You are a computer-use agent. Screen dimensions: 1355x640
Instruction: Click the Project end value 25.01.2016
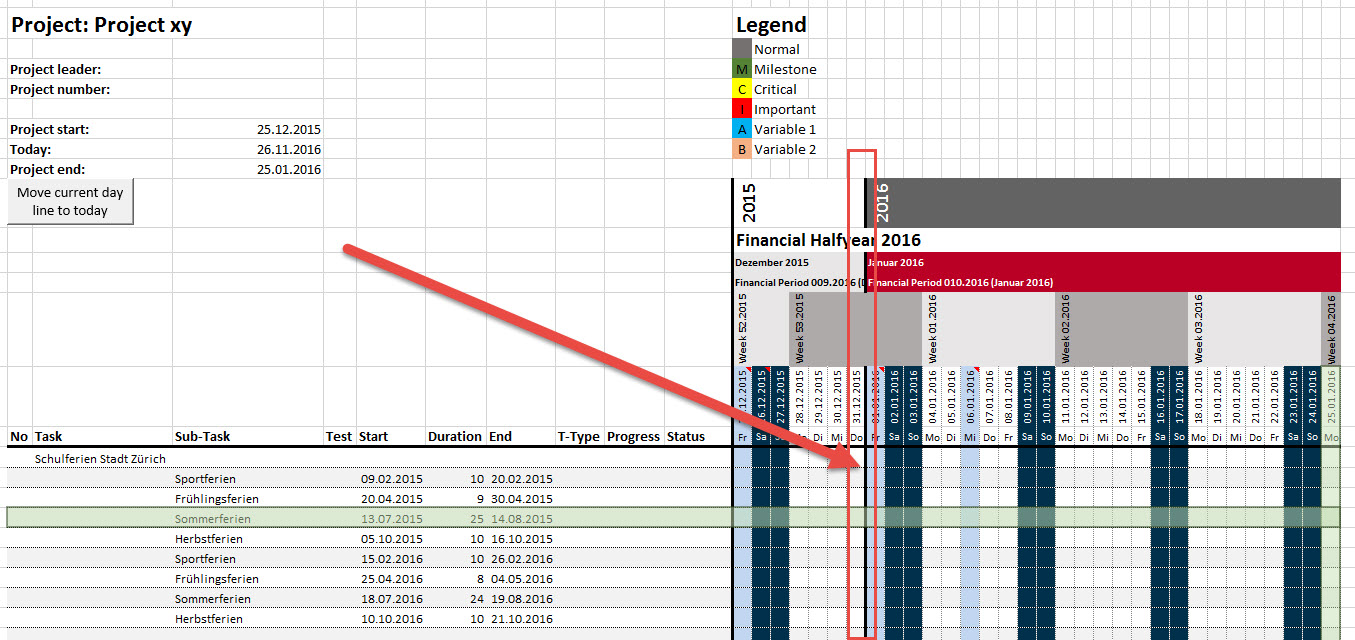[289, 169]
